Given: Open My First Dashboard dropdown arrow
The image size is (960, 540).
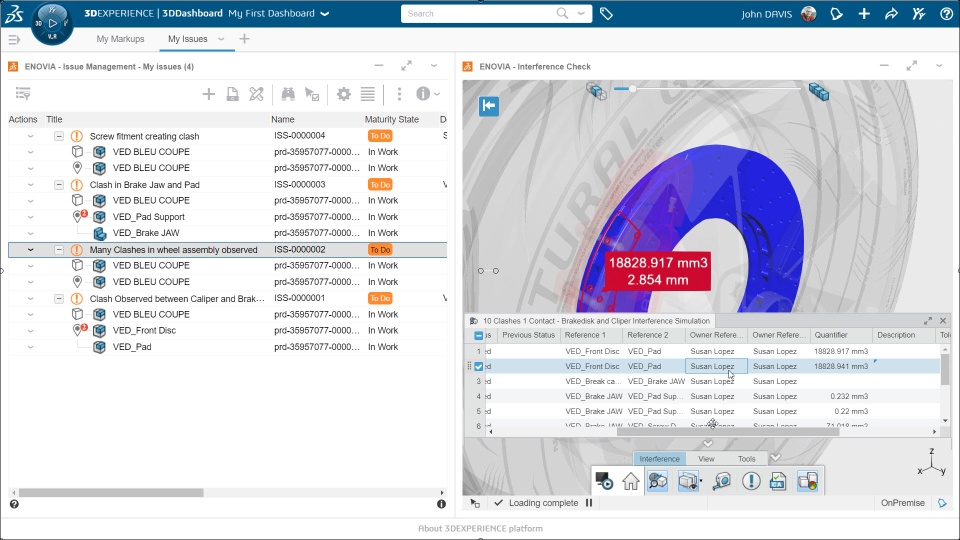Looking at the screenshot, I should [x=325, y=13].
